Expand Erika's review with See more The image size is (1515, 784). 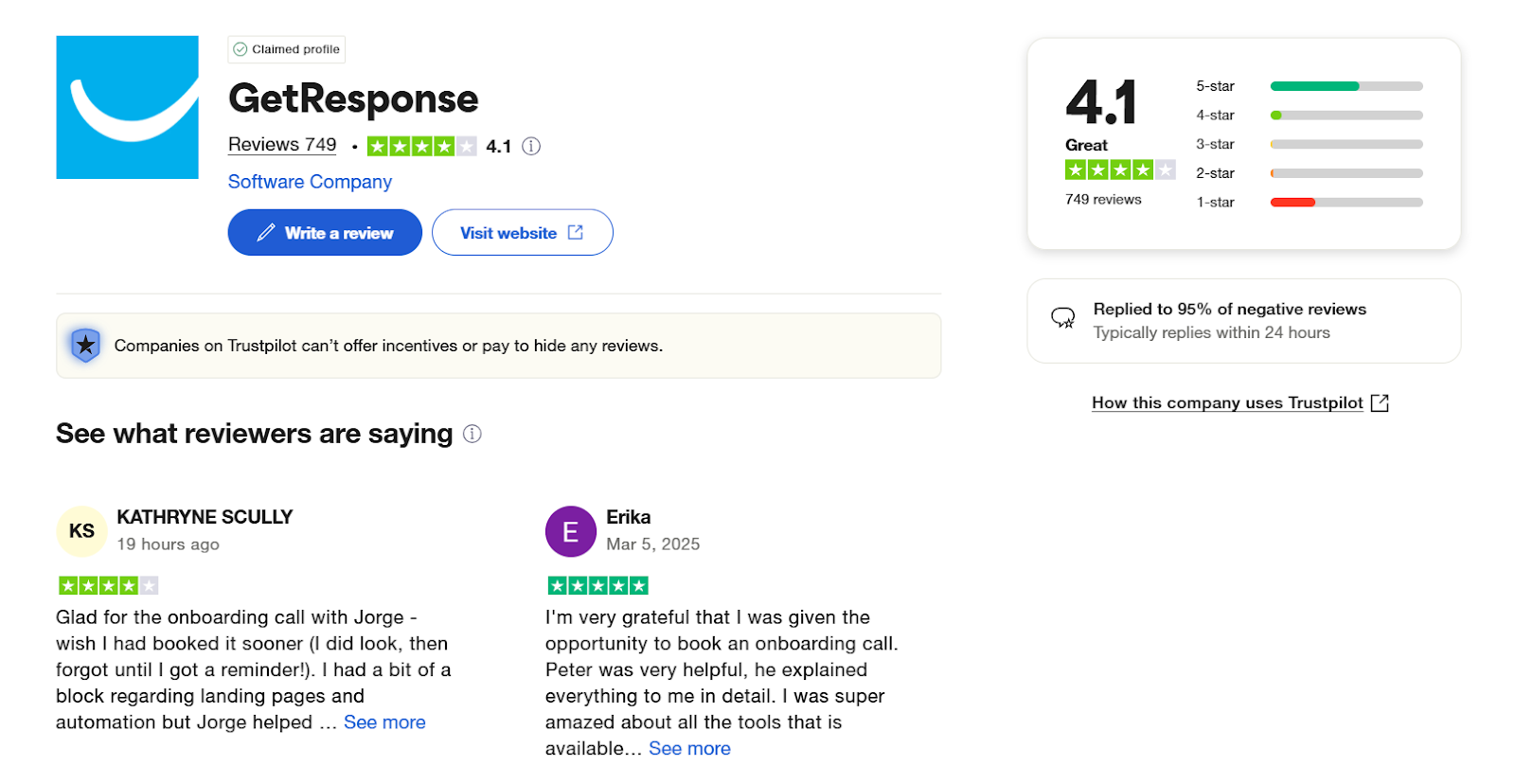click(x=689, y=749)
